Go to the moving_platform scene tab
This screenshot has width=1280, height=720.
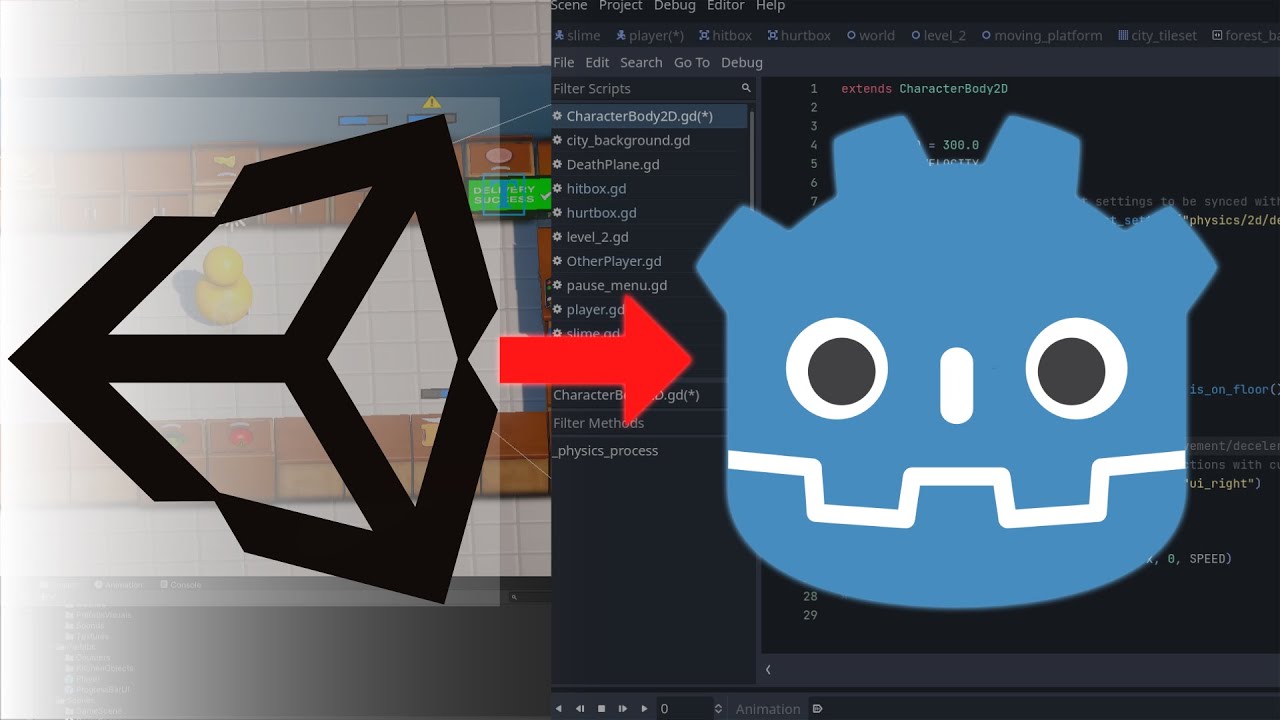tap(1041, 35)
